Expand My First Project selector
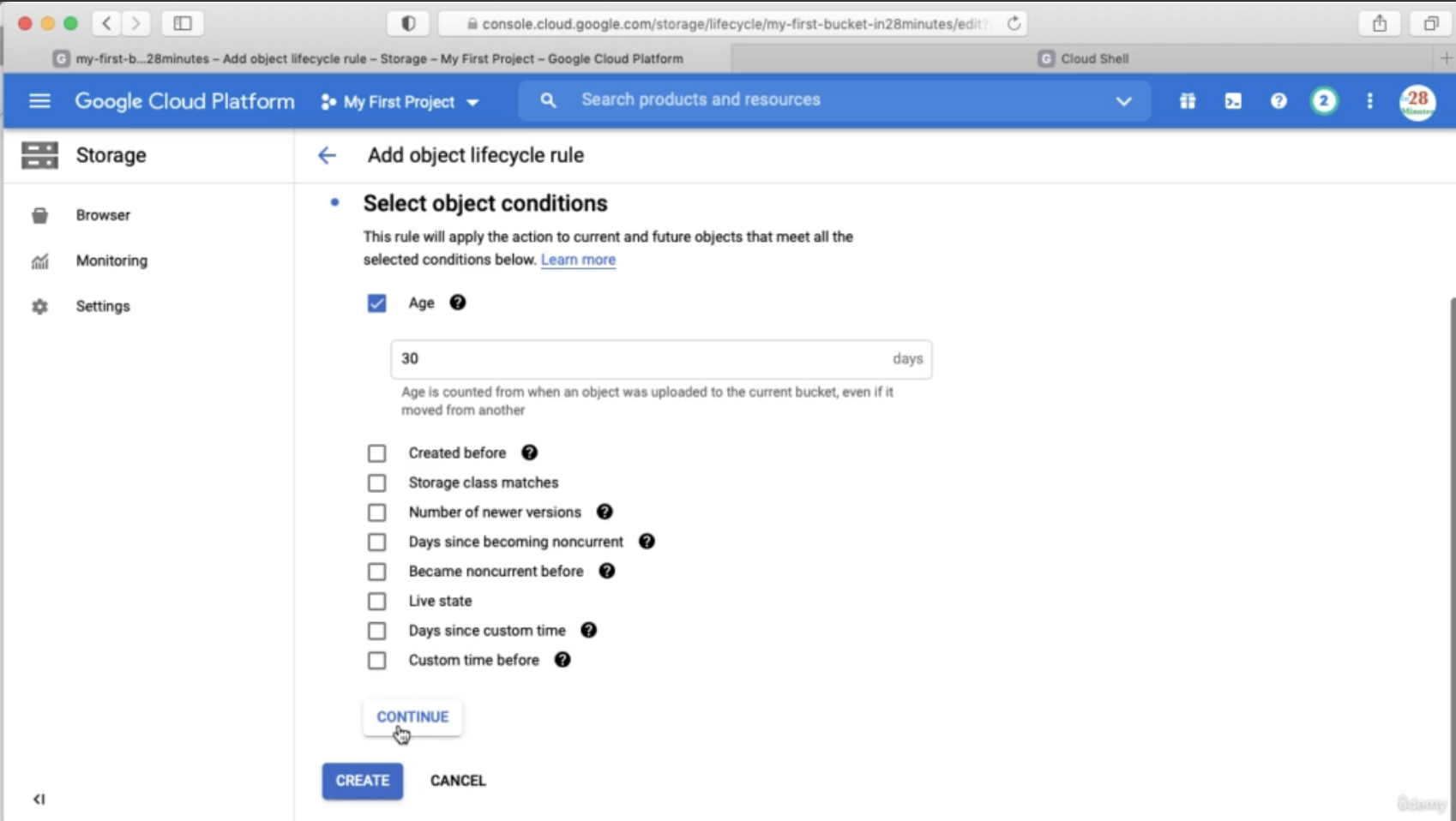The image size is (1456, 821). pyautogui.click(x=400, y=102)
